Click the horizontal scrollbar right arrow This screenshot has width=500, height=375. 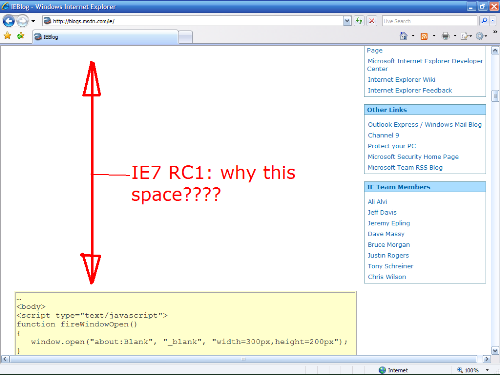[486, 359]
